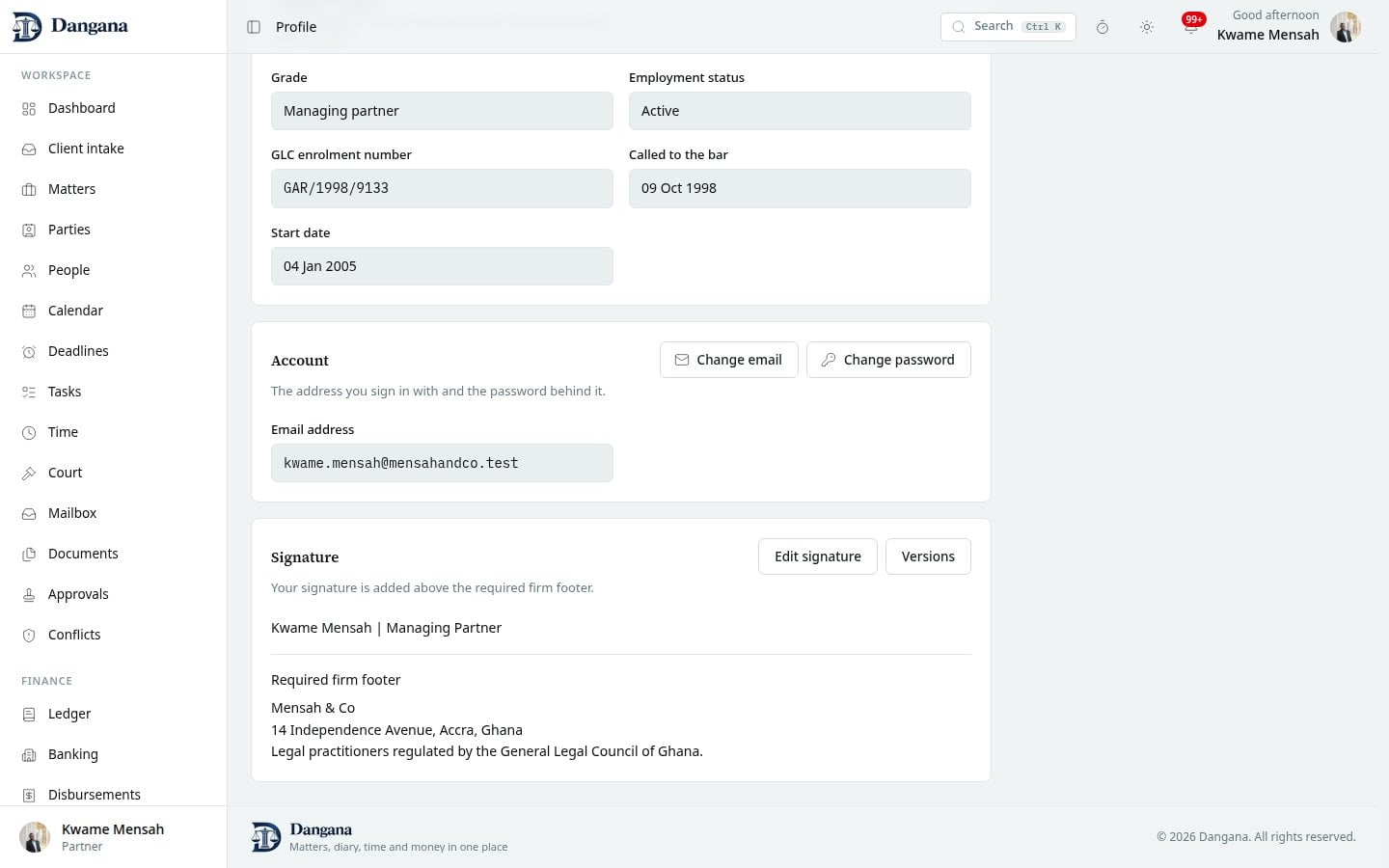Screen dimensions: 1389x868
Task: Click the Approvals stamp icon
Action: pos(29,595)
